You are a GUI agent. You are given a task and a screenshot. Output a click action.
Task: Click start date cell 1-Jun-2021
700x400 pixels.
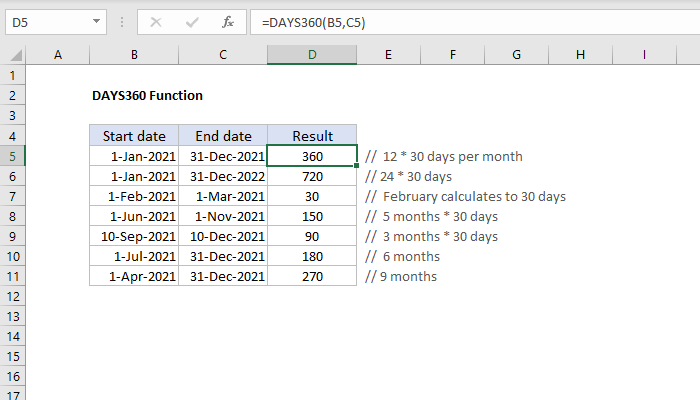pyautogui.click(x=134, y=217)
